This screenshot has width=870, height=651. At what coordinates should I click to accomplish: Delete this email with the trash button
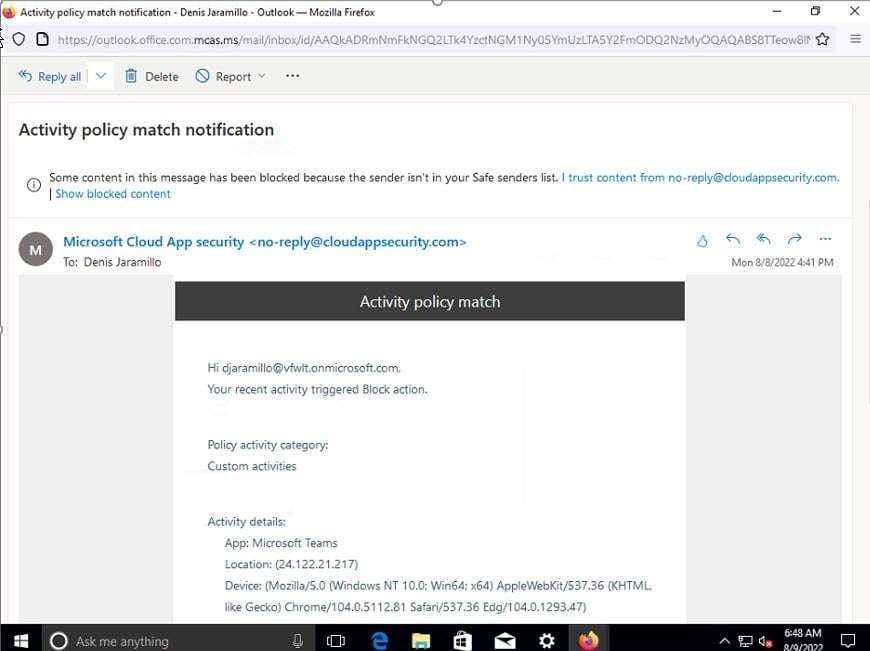click(x=151, y=77)
